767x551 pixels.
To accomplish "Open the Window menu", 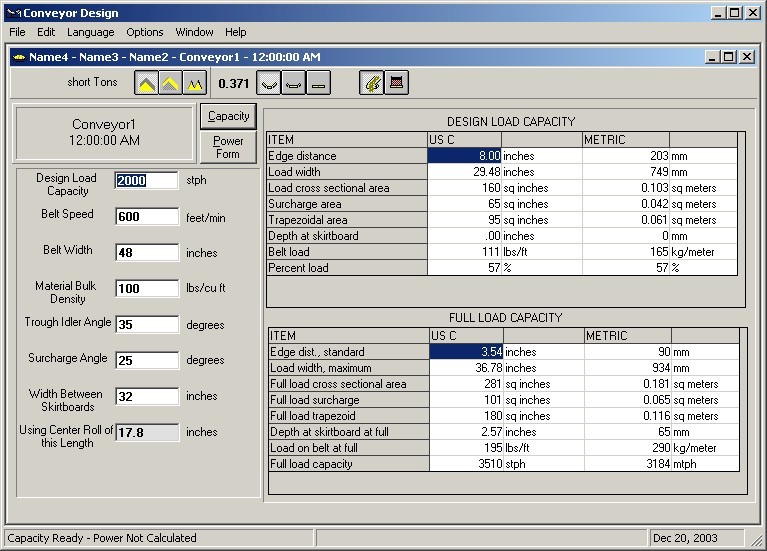I will [x=194, y=32].
